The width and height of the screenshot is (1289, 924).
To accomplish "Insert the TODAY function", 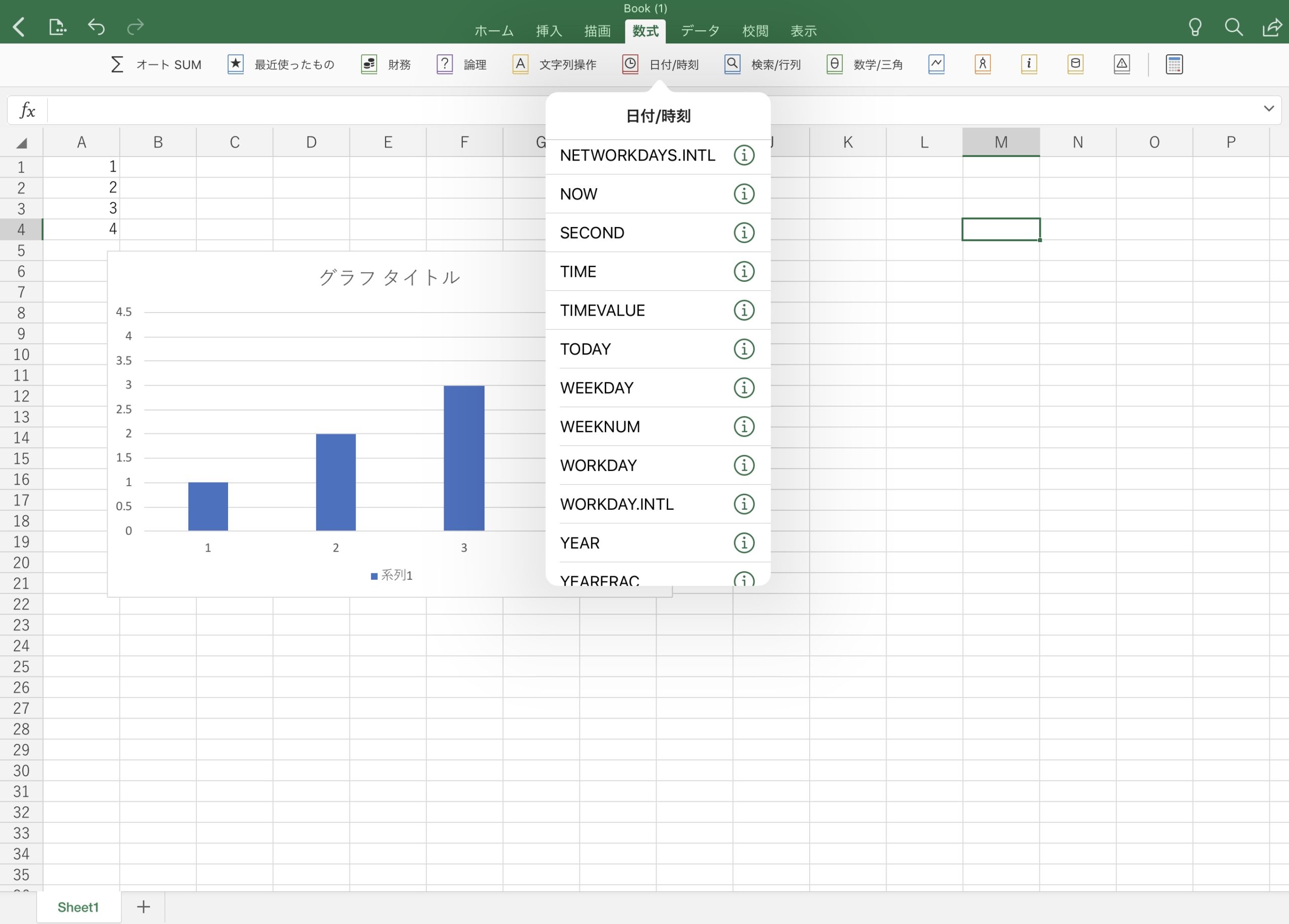I will pyautogui.click(x=586, y=349).
